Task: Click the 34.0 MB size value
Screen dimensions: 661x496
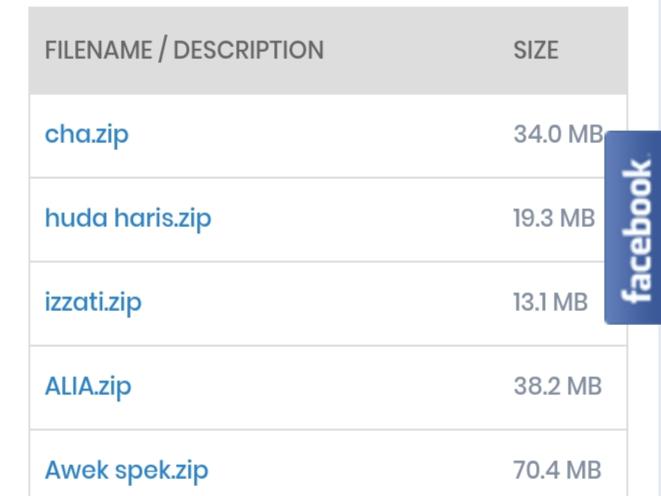Action: coord(556,134)
